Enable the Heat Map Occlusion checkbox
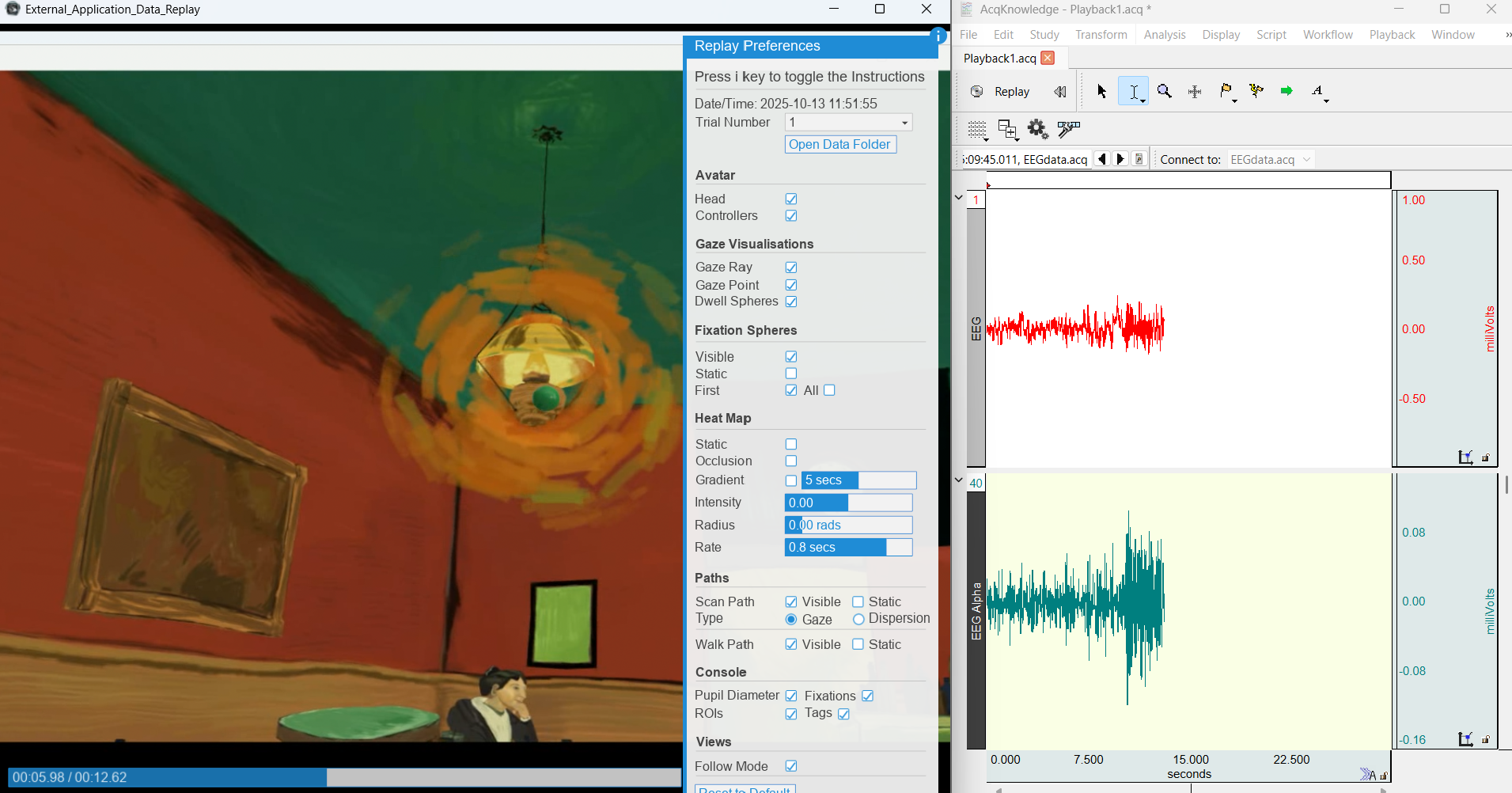The image size is (1512, 793). pyautogui.click(x=791, y=461)
